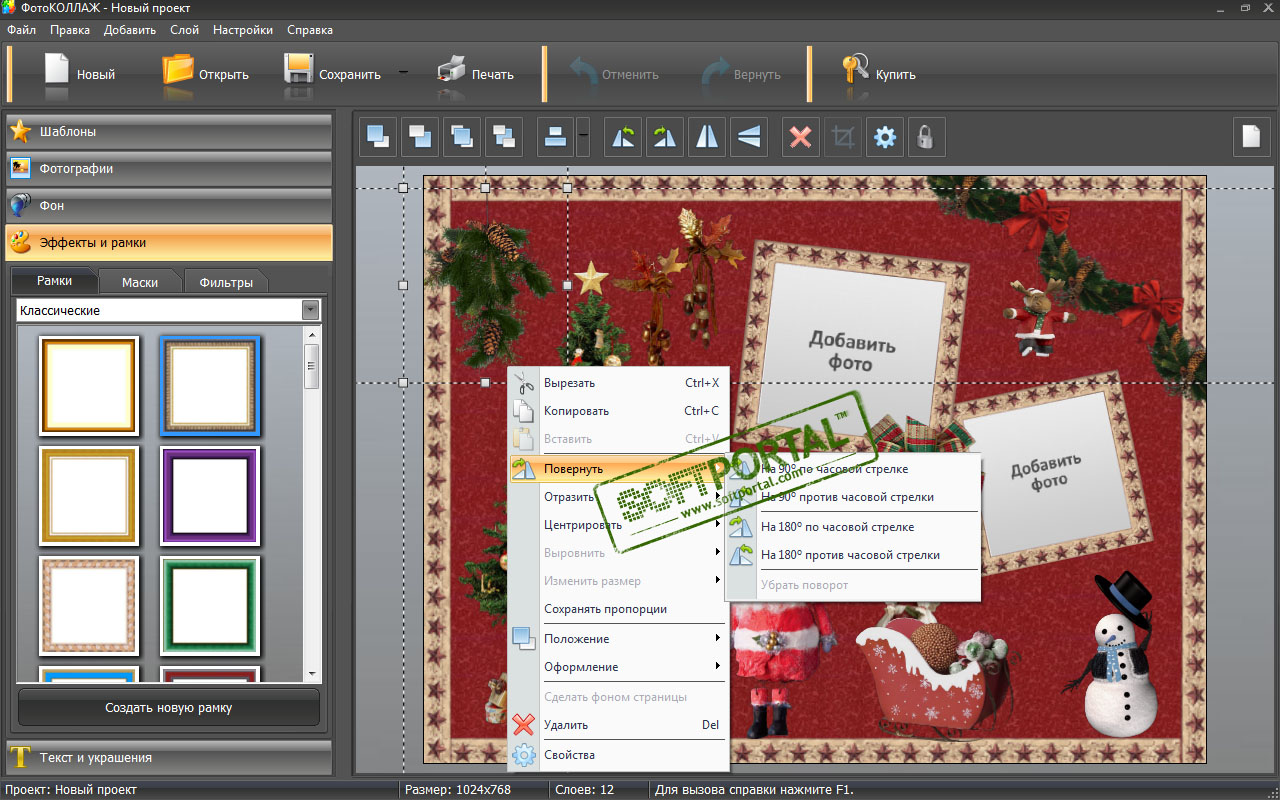Open the Настройки menu

[245, 30]
